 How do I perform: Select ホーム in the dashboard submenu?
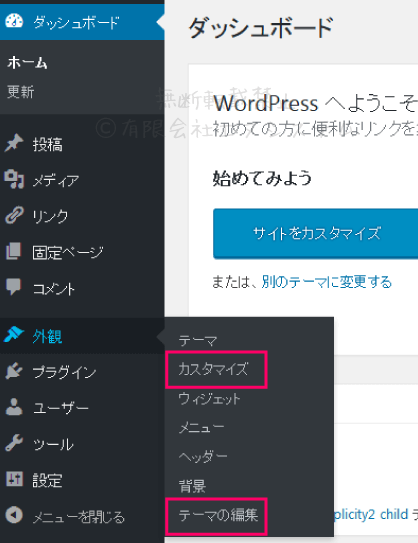click(27, 63)
